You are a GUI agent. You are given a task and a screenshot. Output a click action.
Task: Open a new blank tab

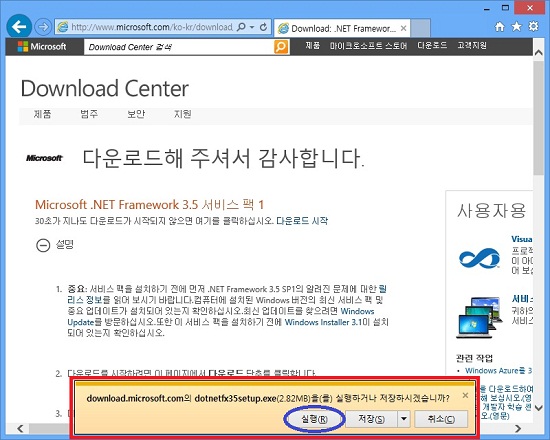click(x=420, y=28)
